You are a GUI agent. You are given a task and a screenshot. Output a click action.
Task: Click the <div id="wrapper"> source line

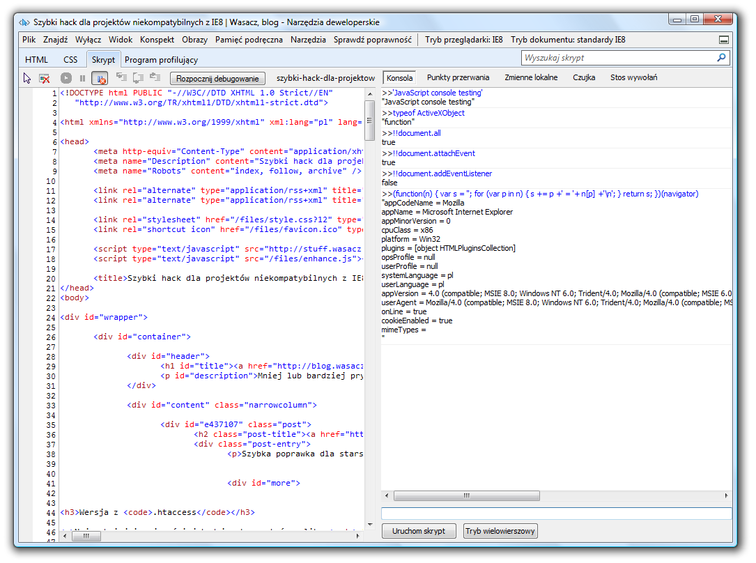pyautogui.click(x=104, y=317)
